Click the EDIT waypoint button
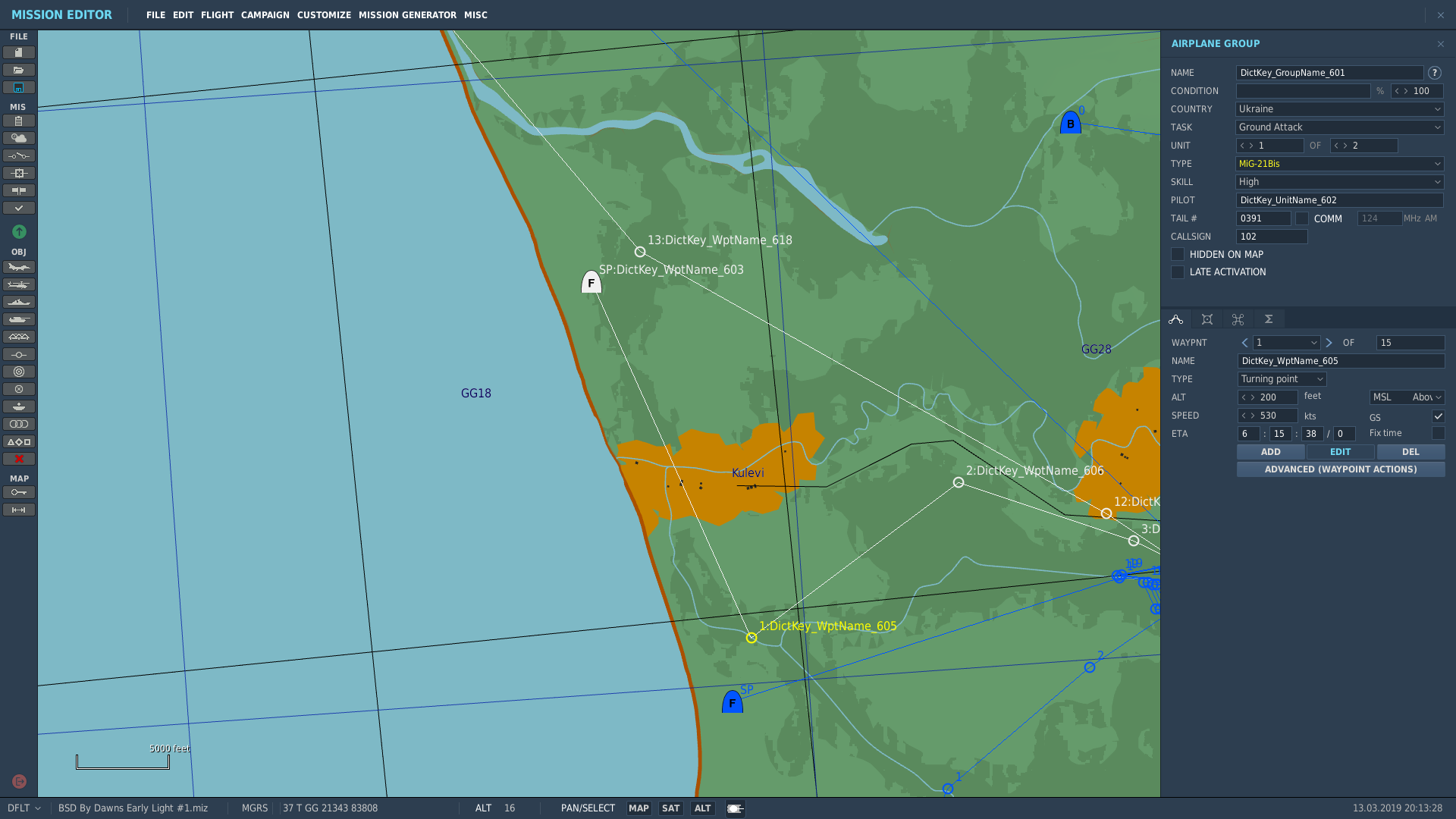 (1341, 452)
